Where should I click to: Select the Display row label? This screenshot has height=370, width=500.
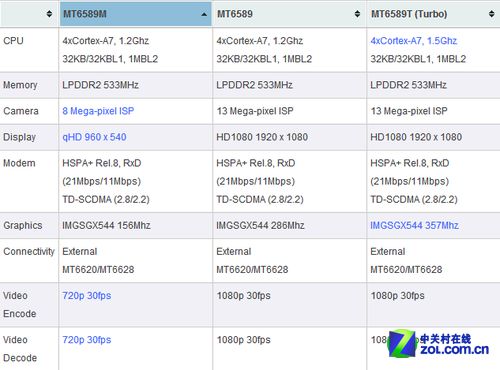pyautogui.click(x=19, y=137)
